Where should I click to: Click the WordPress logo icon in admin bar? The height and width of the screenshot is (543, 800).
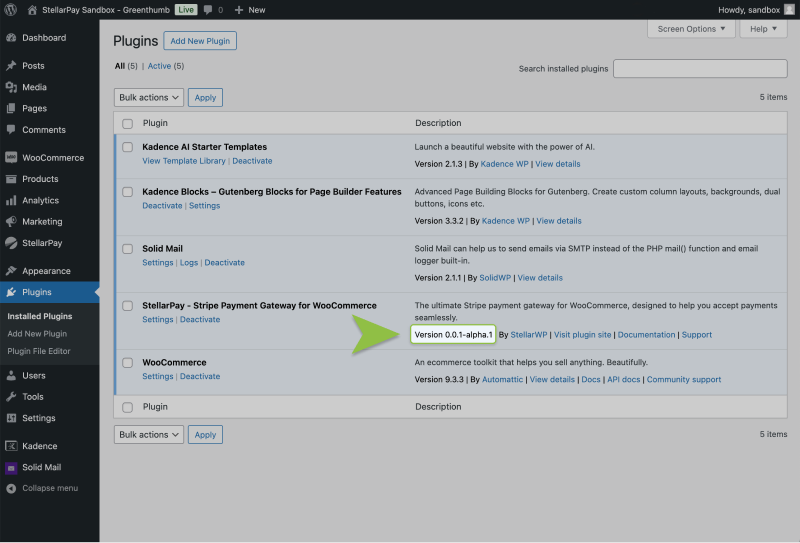[11, 9]
